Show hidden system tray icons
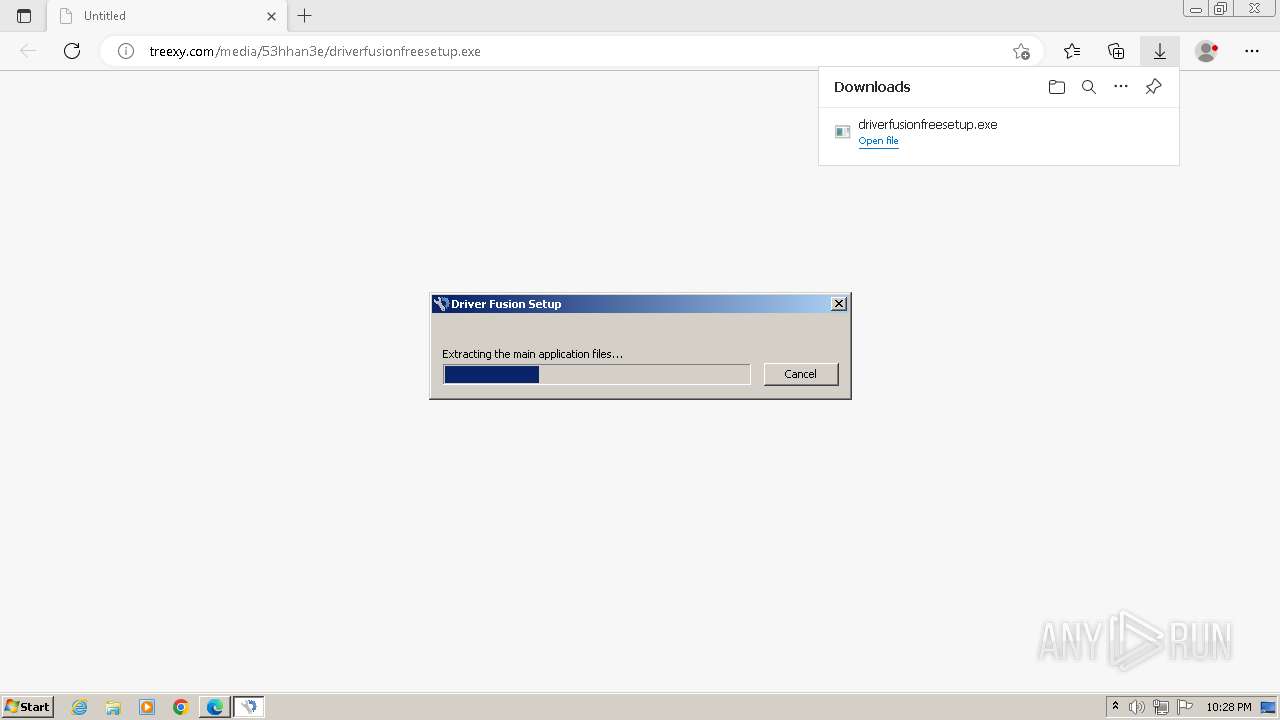Viewport: 1280px width, 720px height. point(1115,707)
